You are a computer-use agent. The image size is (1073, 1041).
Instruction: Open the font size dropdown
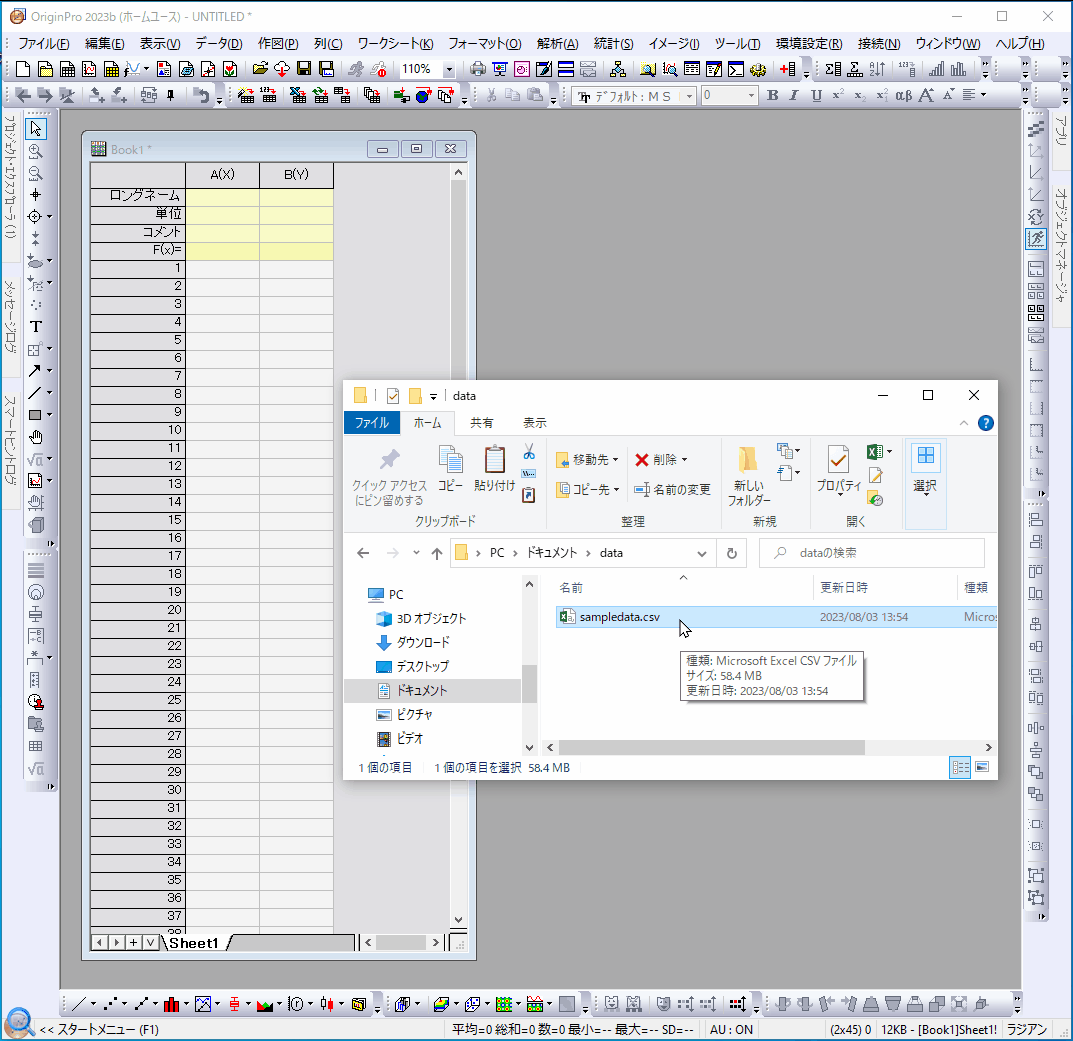751,97
